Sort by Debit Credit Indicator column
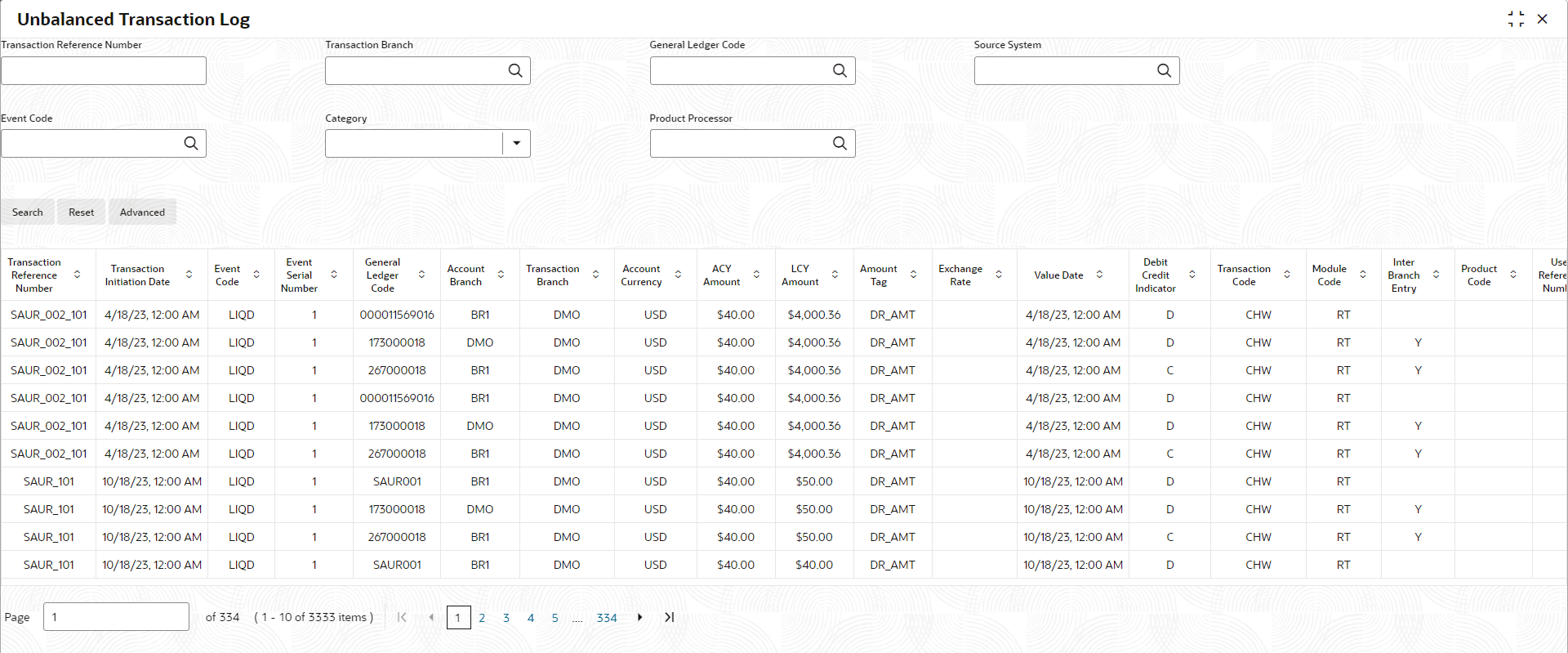Image resolution: width=1568 pixels, height=653 pixels. [1192, 275]
